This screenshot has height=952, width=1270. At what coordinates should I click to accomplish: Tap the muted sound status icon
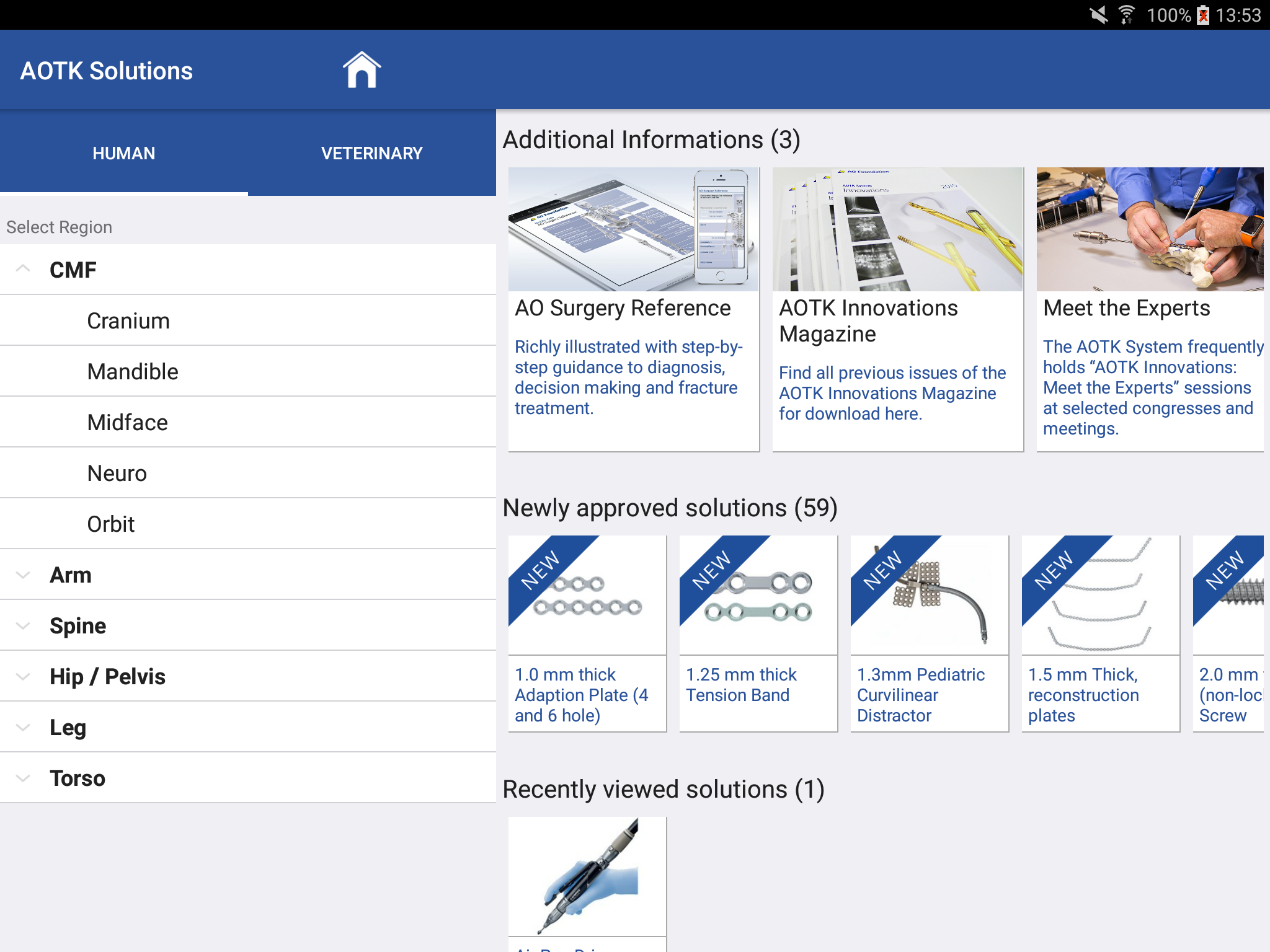1099,15
